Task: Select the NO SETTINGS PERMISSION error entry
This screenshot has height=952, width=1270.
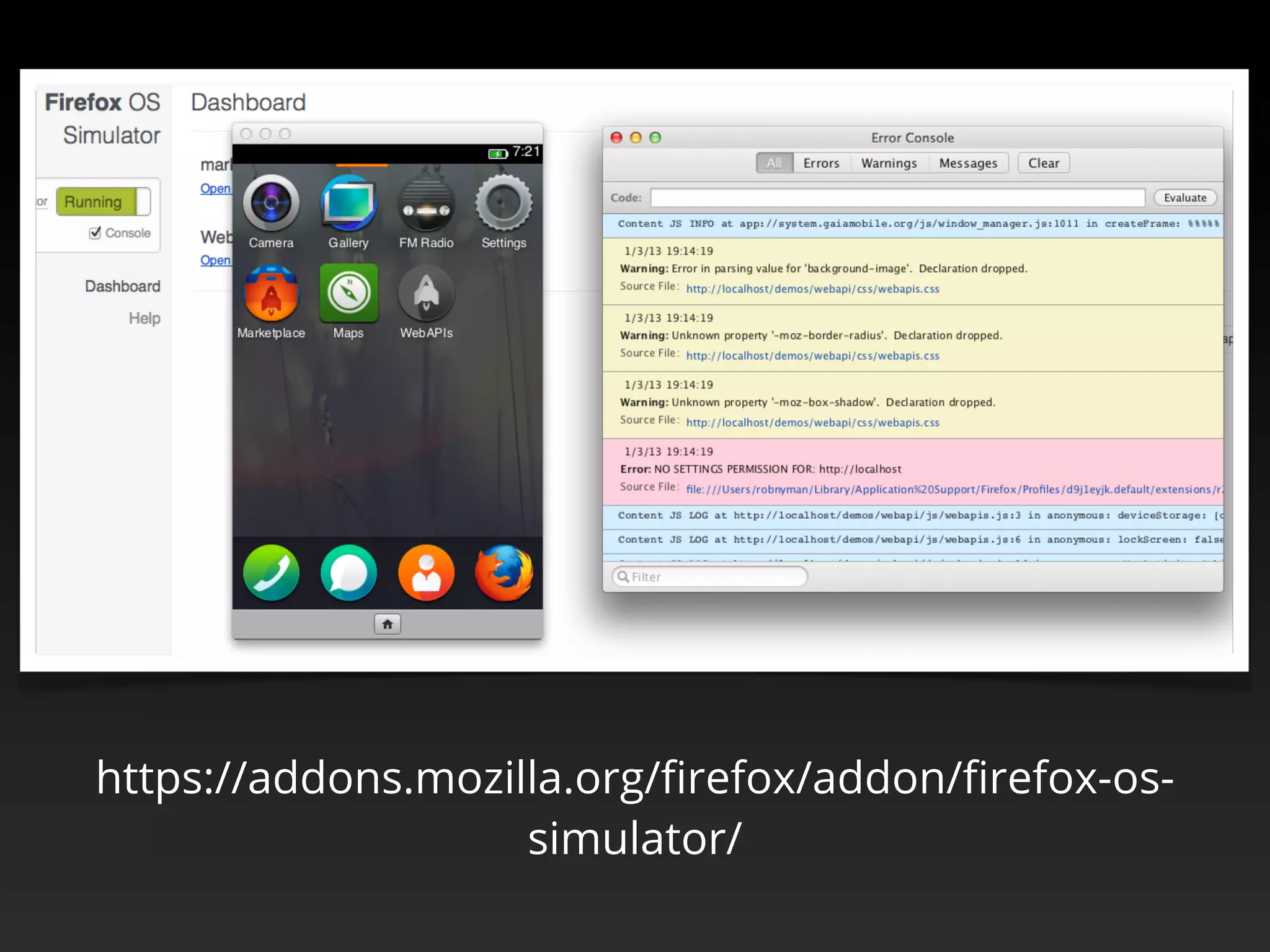Action: [913, 472]
